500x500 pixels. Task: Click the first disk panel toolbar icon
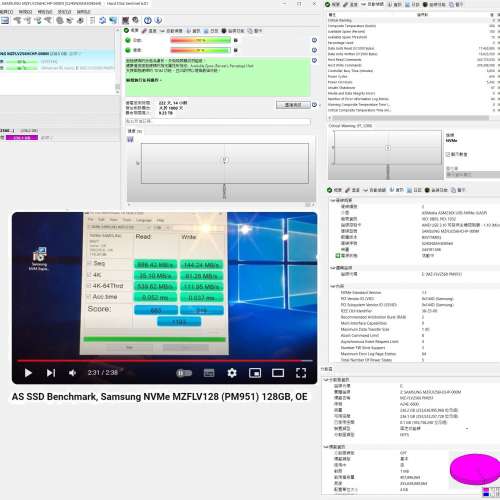(x=5, y=20)
